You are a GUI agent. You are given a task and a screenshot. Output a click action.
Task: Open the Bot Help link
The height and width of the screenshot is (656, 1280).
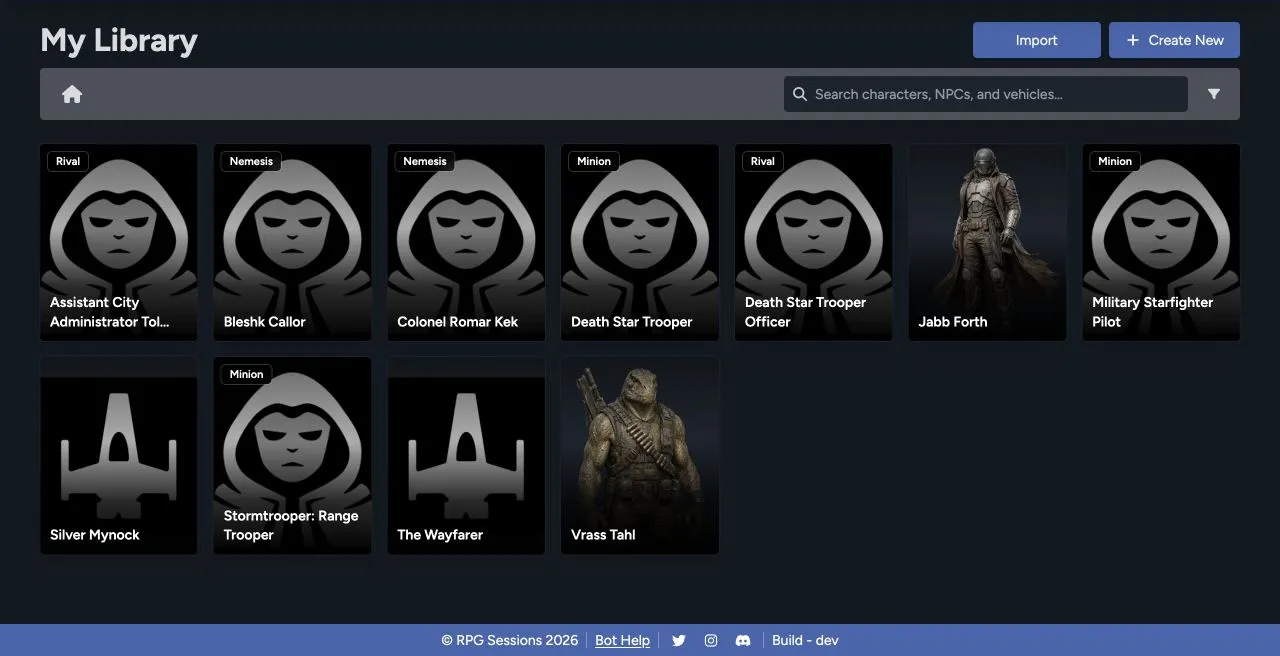click(x=622, y=640)
